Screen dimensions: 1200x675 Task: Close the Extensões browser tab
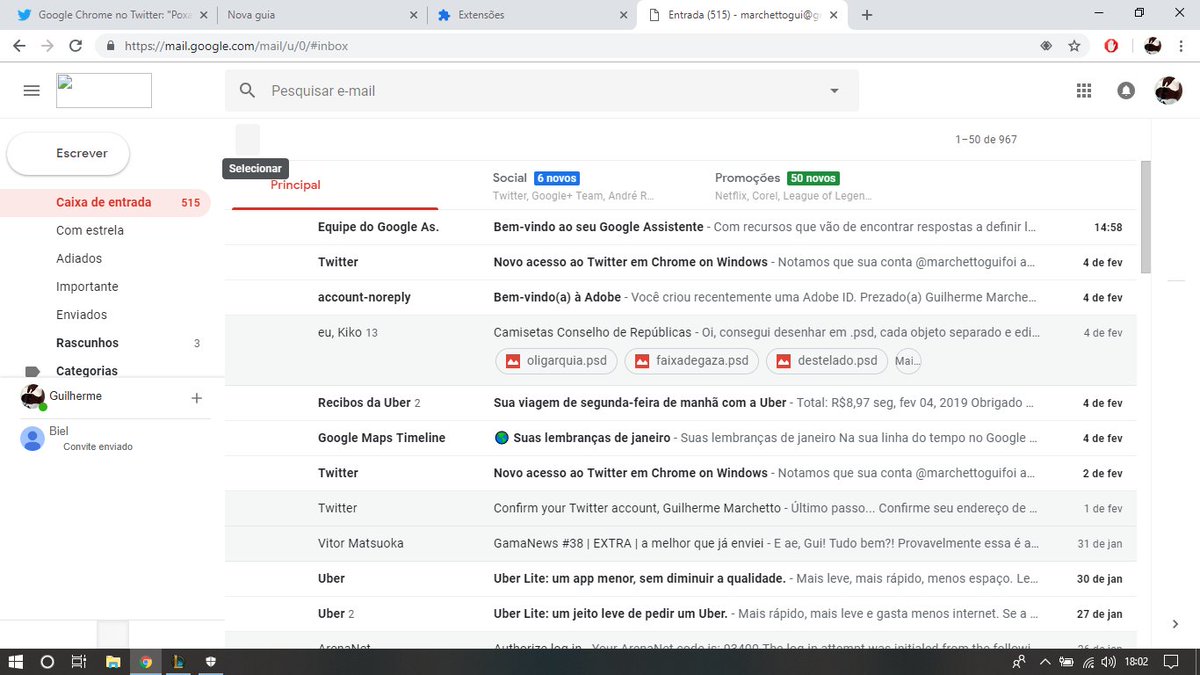(623, 15)
